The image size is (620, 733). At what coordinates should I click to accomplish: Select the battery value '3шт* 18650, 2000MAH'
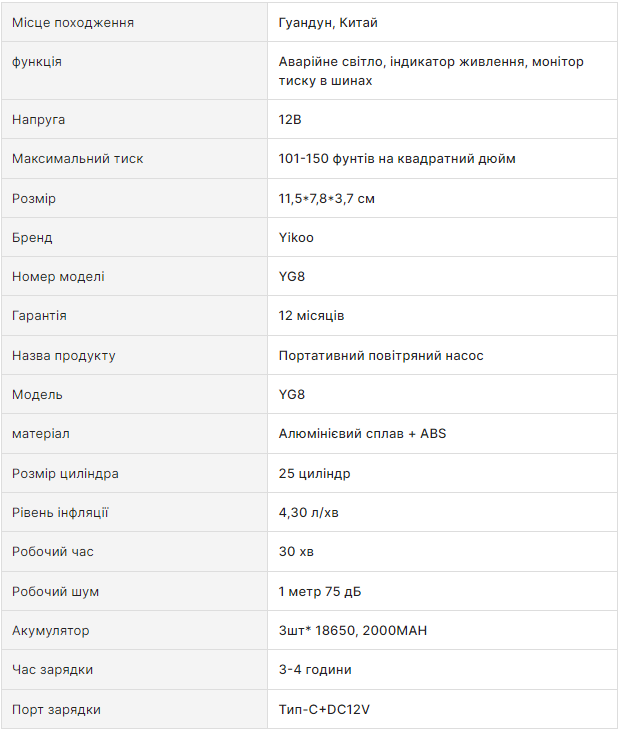coord(354,631)
